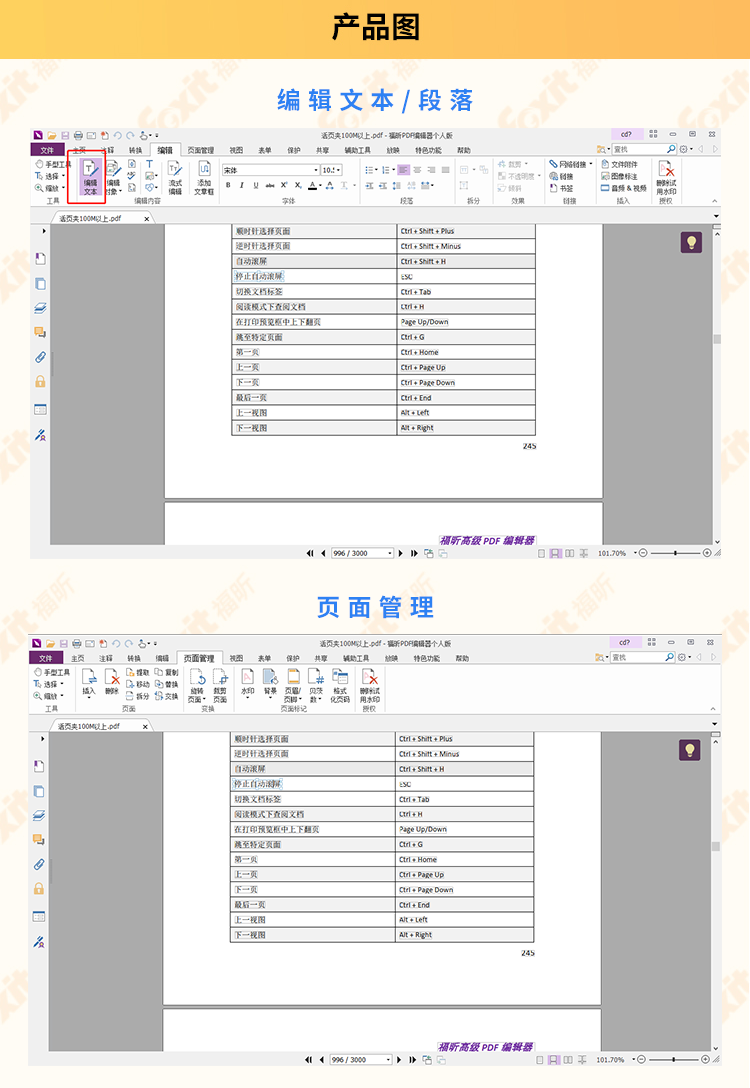Image resolution: width=750 pixels, height=1088 pixels.
Task: Click font color button in upper ribbon
Action: click(312, 185)
